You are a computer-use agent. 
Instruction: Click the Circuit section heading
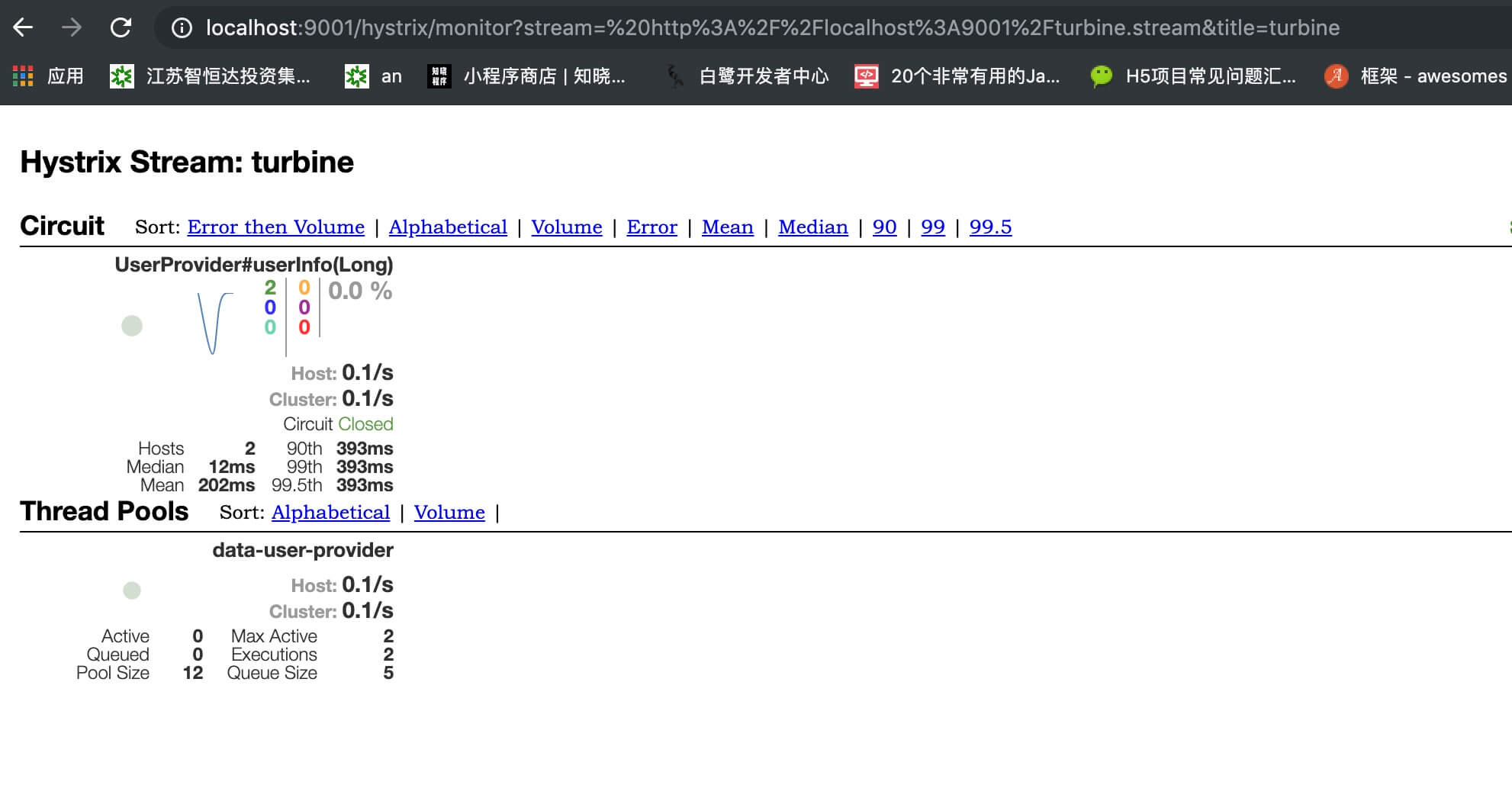62,226
